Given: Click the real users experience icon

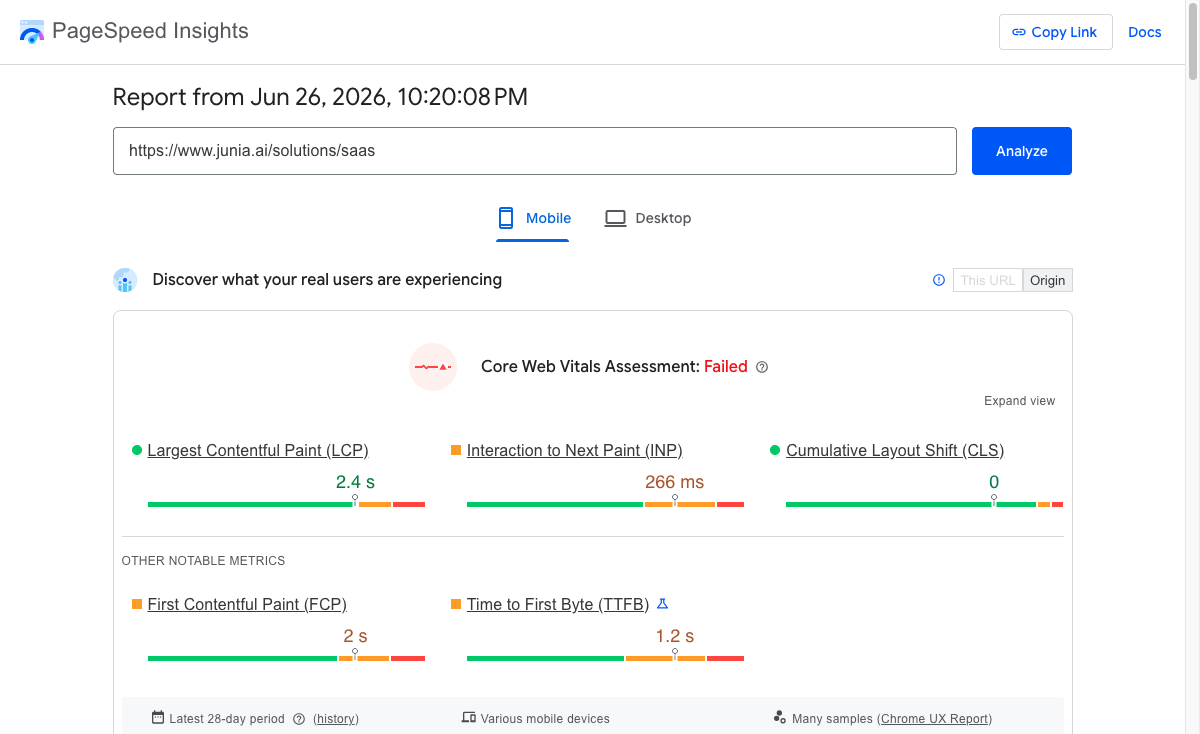Looking at the screenshot, I should point(125,280).
